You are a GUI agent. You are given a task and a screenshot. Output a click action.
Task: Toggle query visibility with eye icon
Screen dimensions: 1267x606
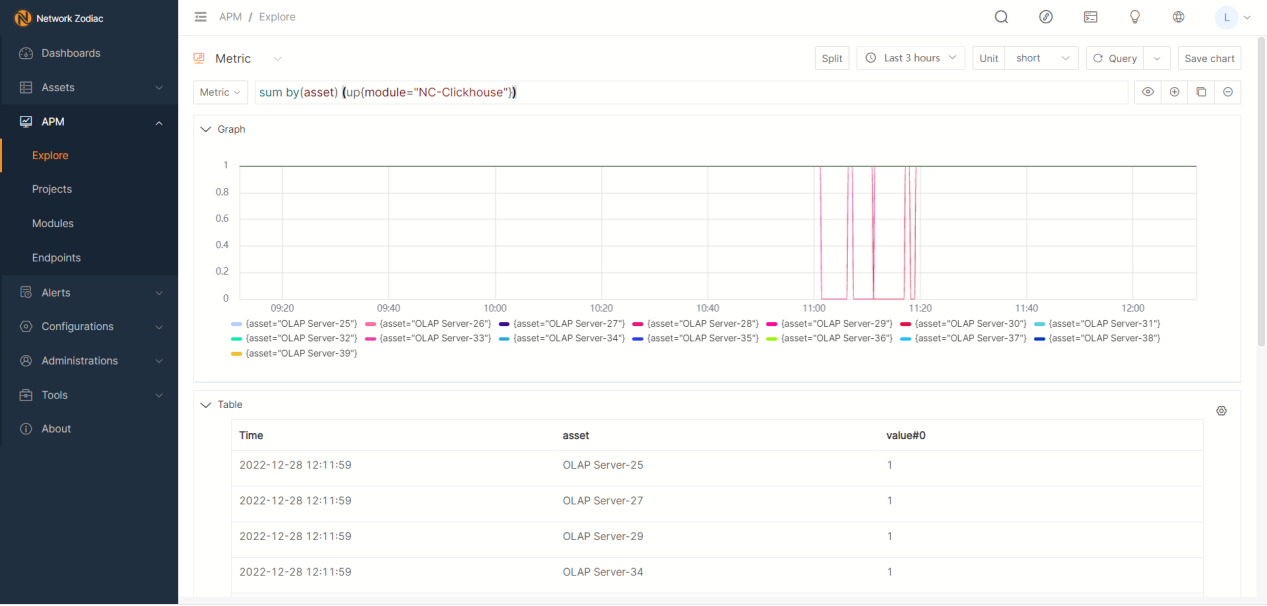click(1148, 92)
